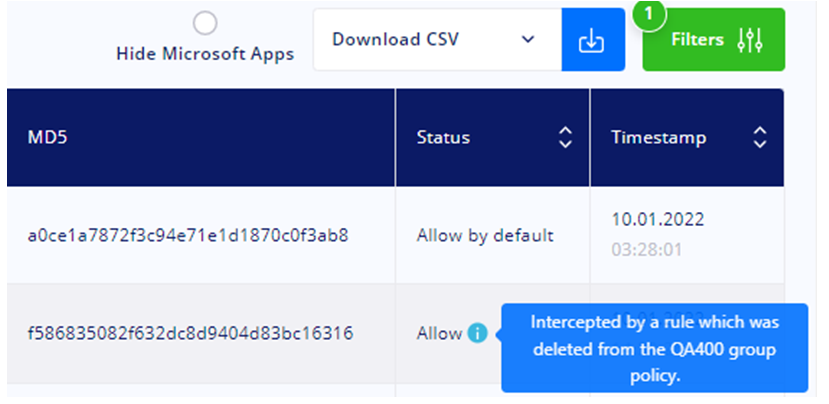Sort by Timestamp using arrows icon
The image size is (829, 404).
click(x=760, y=137)
